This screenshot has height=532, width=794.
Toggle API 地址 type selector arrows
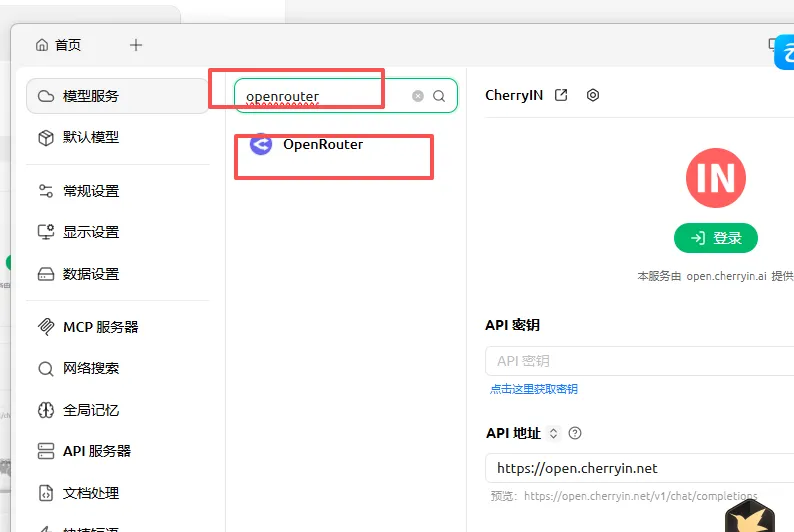(x=553, y=433)
